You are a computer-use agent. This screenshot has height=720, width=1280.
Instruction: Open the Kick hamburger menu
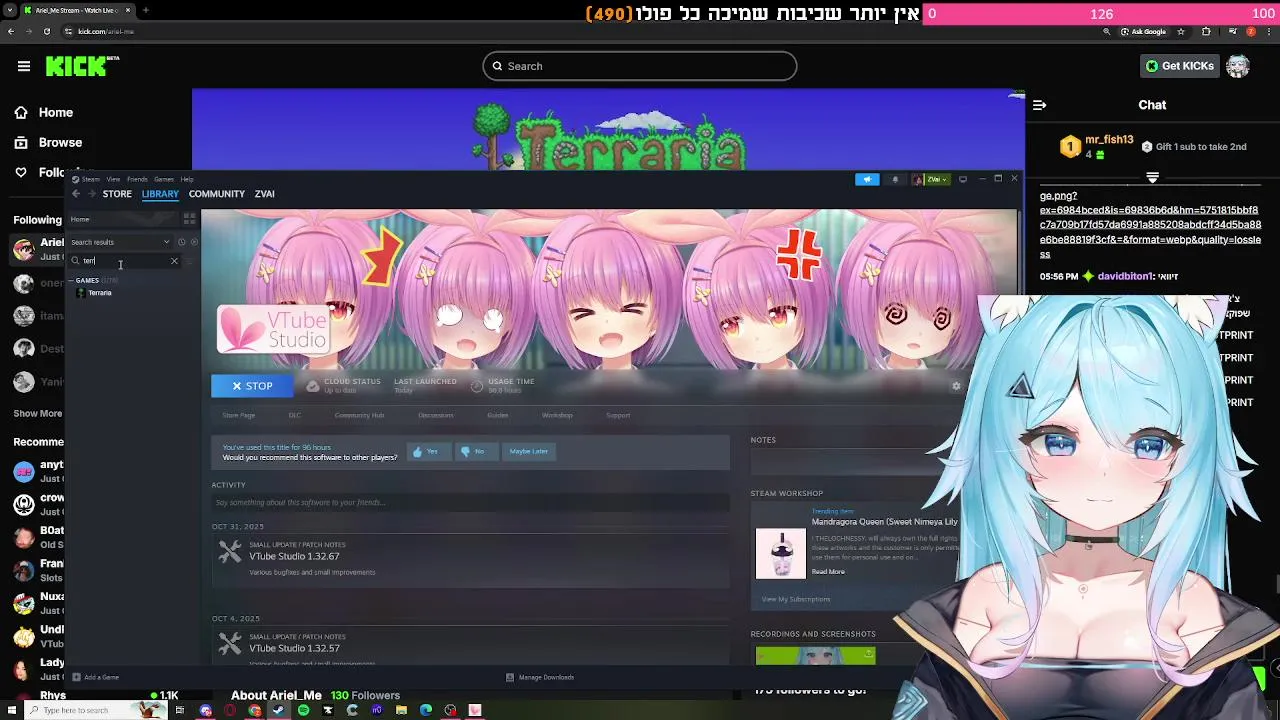pyautogui.click(x=24, y=66)
